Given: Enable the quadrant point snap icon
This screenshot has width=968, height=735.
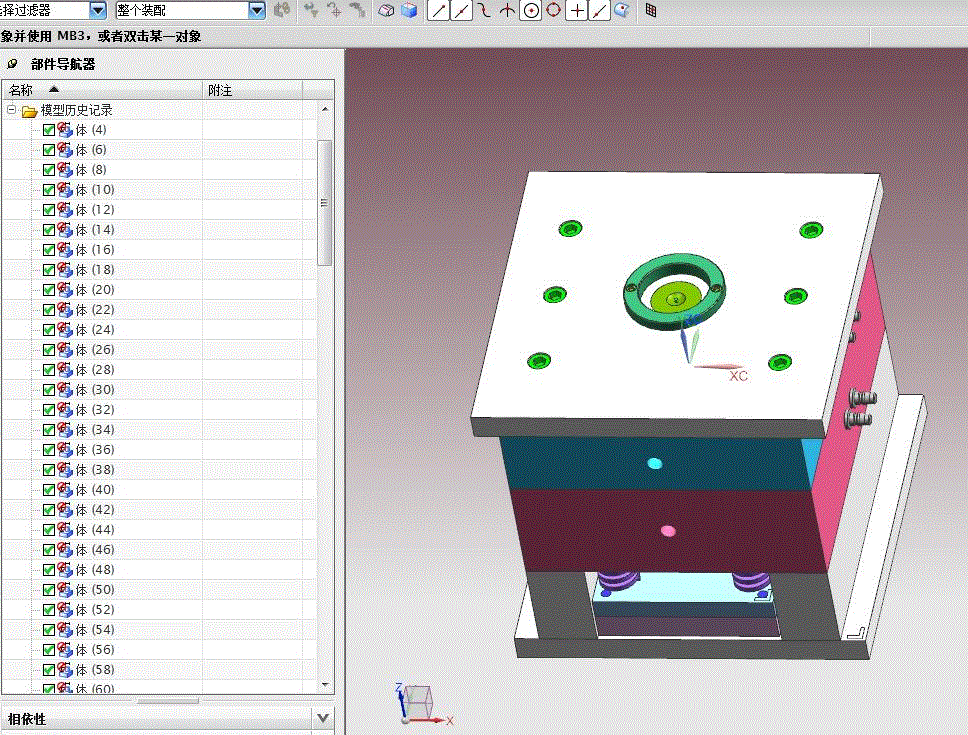Looking at the screenshot, I should pyautogui.click(x=553, y=10).
